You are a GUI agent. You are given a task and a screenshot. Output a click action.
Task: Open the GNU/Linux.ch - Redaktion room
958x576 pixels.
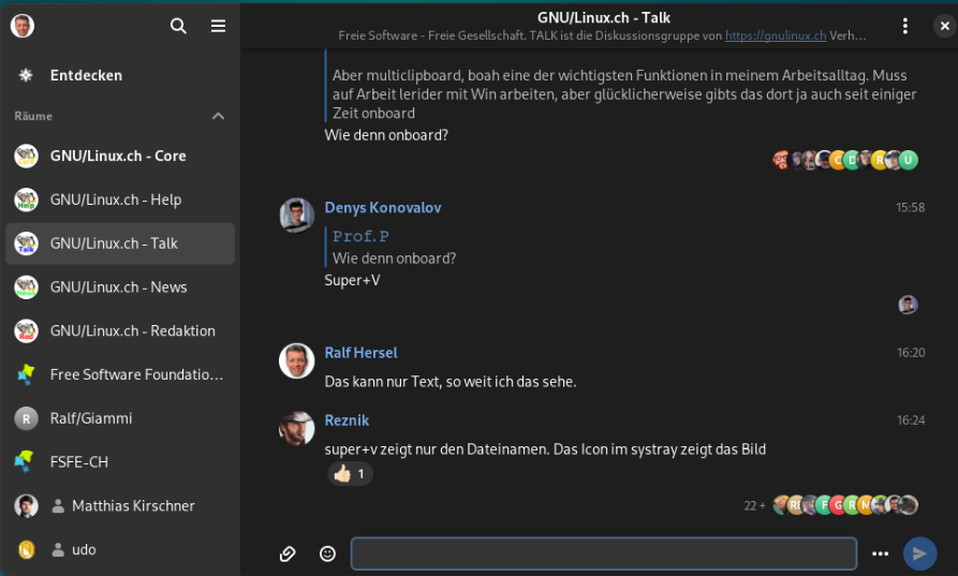(120, 330)
